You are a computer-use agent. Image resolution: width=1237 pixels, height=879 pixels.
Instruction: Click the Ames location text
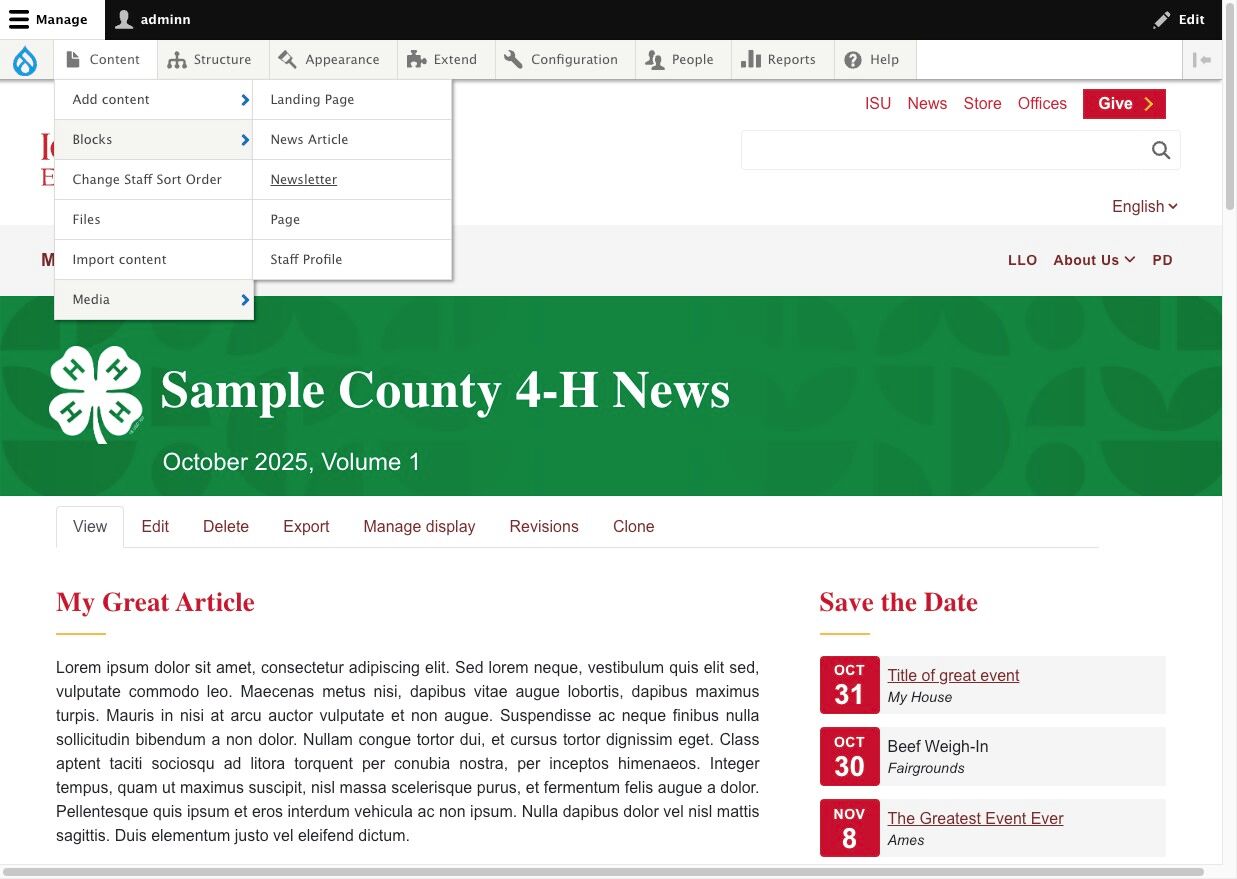(906, 841)
